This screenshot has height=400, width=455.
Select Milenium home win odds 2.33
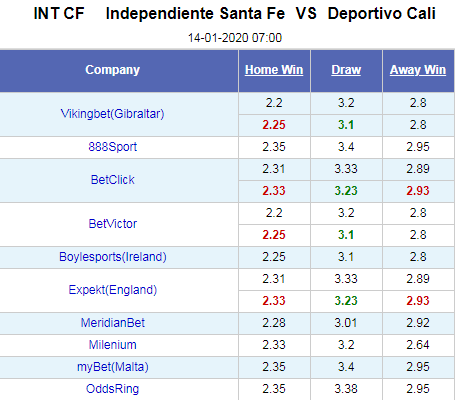point(274,345)
